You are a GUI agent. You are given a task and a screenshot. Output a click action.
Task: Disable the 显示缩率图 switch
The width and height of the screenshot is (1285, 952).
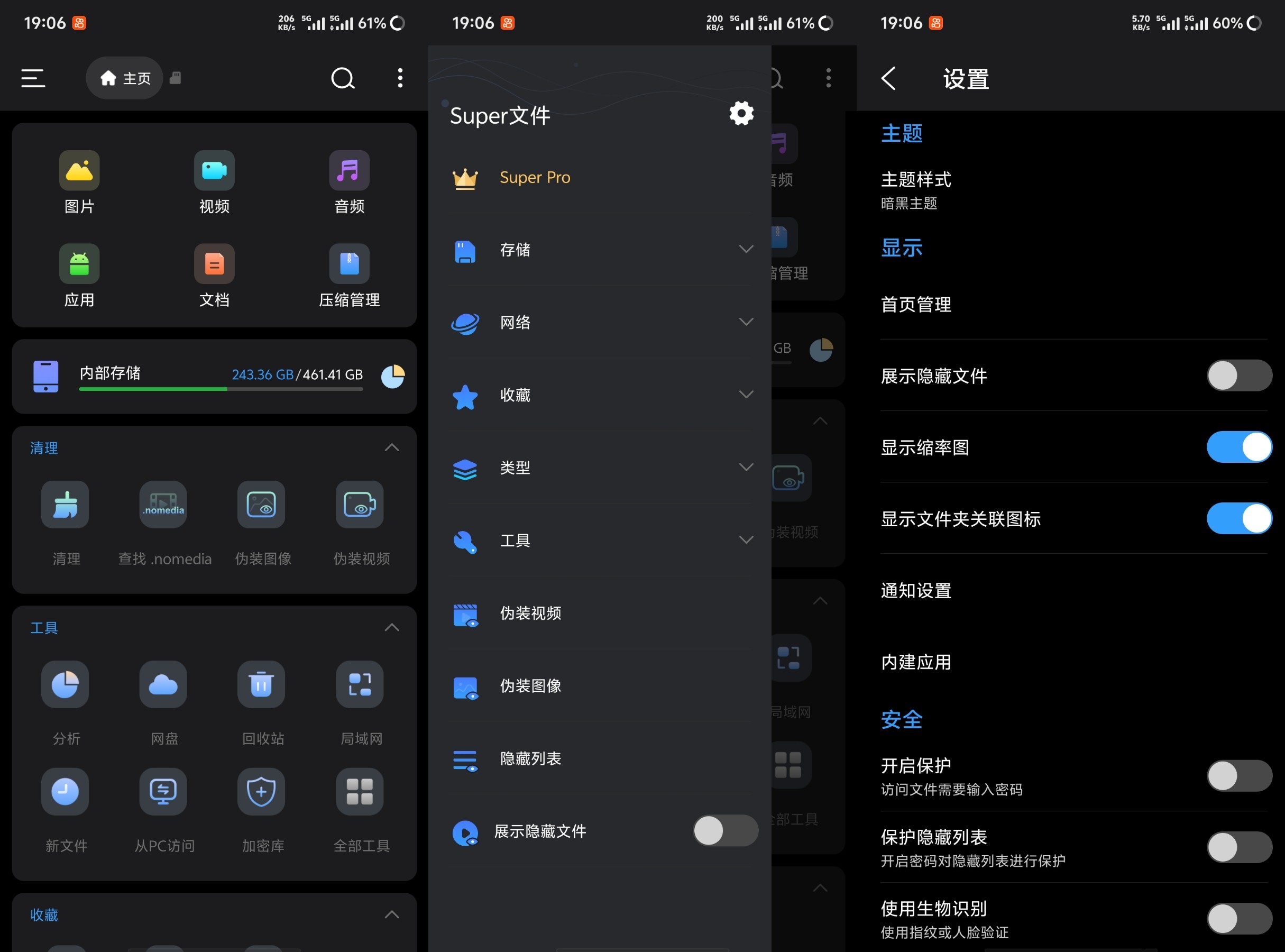pyautogui.click(x=1239, y=447)
